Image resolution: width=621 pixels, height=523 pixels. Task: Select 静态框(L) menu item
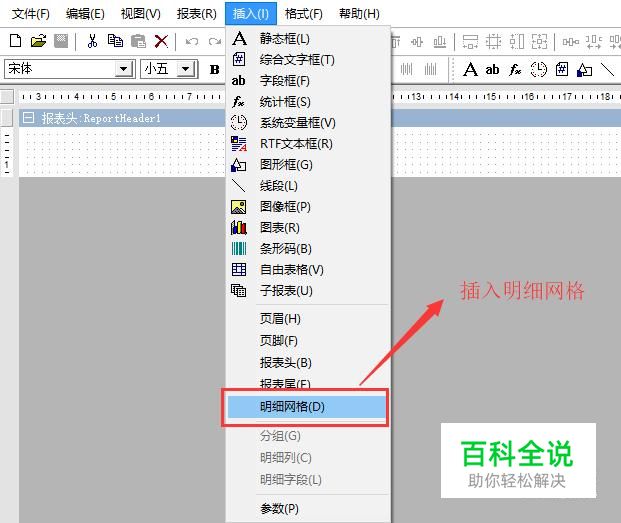click(308, 39)
